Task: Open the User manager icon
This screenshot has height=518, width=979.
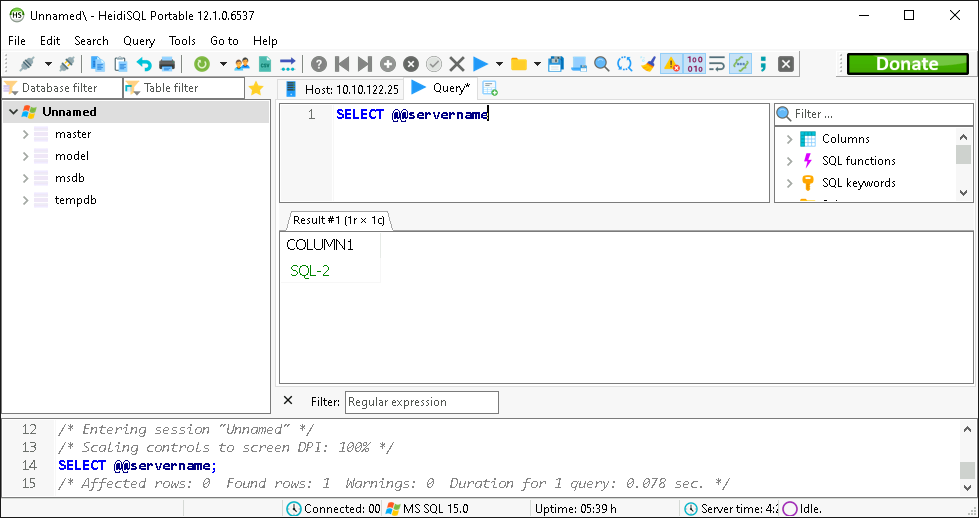Action: tap(242, 64)
